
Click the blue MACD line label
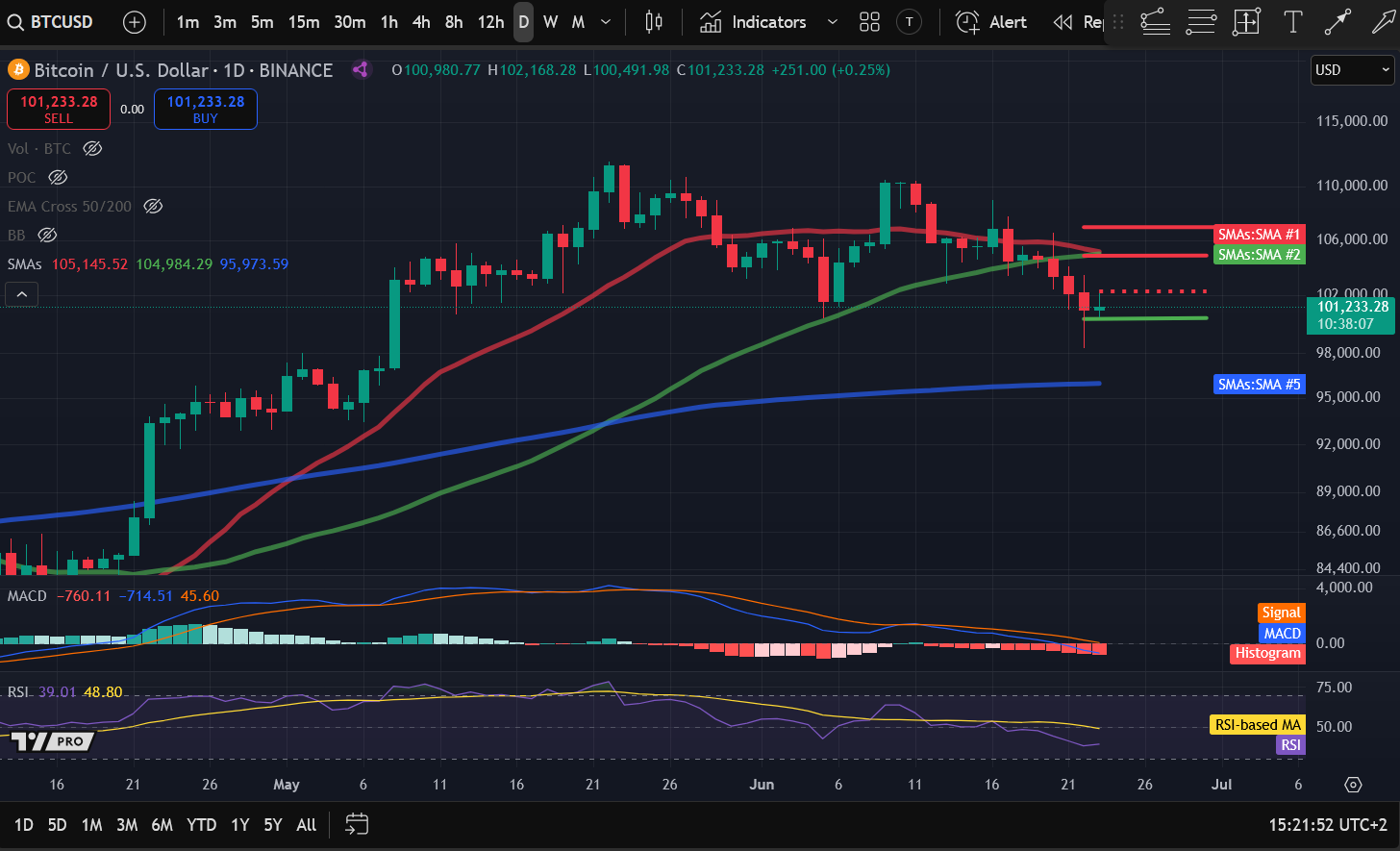coord(1282,633)
